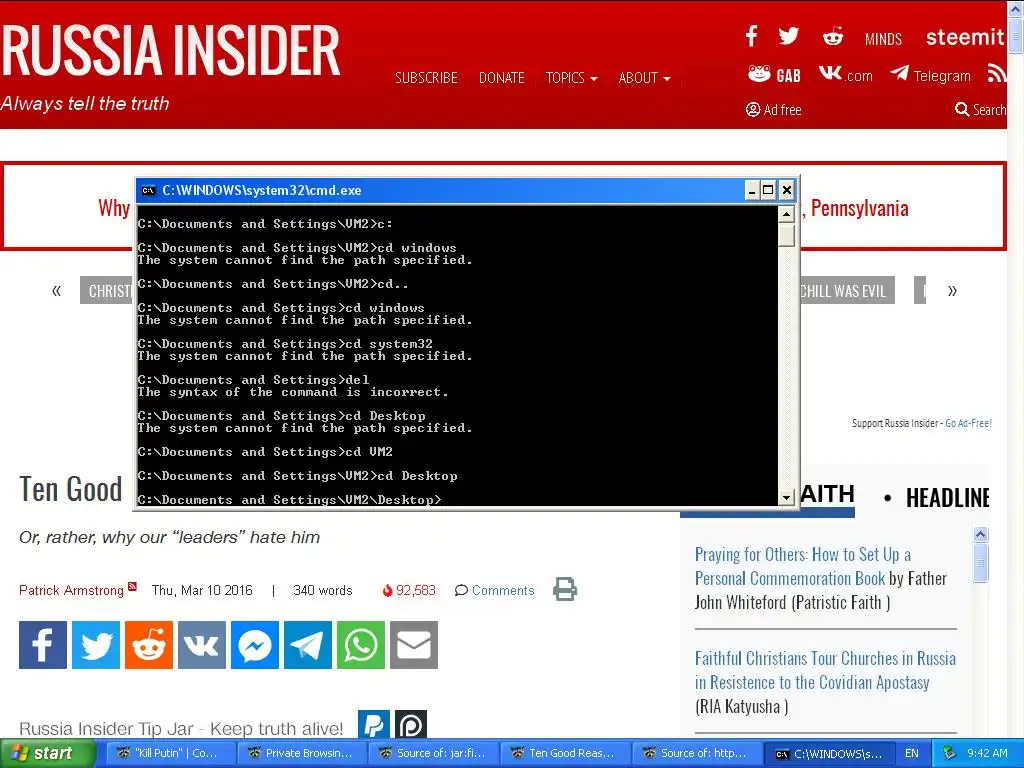
Task: Click the Windows Start button
Action: tap(47, 754)
